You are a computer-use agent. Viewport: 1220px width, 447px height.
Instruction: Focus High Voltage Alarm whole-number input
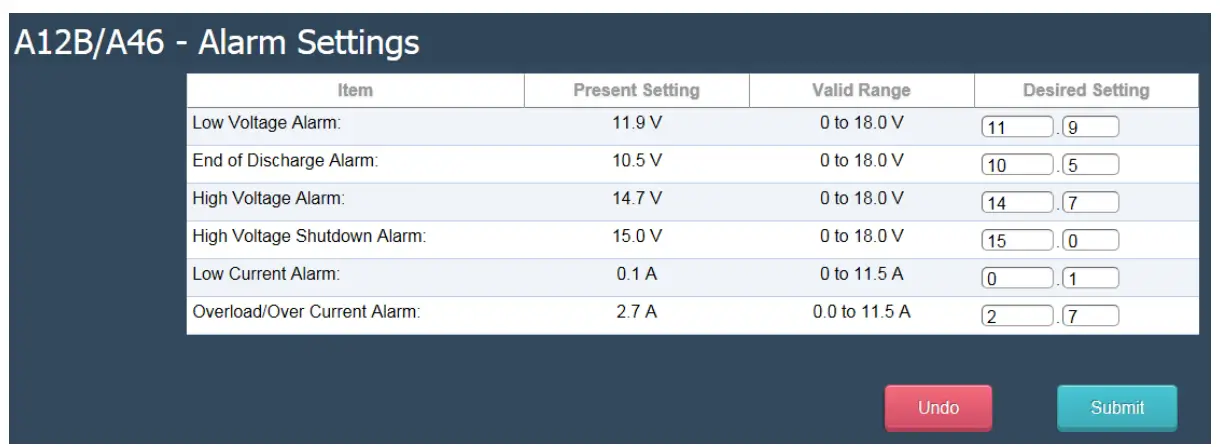[1018, 204]
